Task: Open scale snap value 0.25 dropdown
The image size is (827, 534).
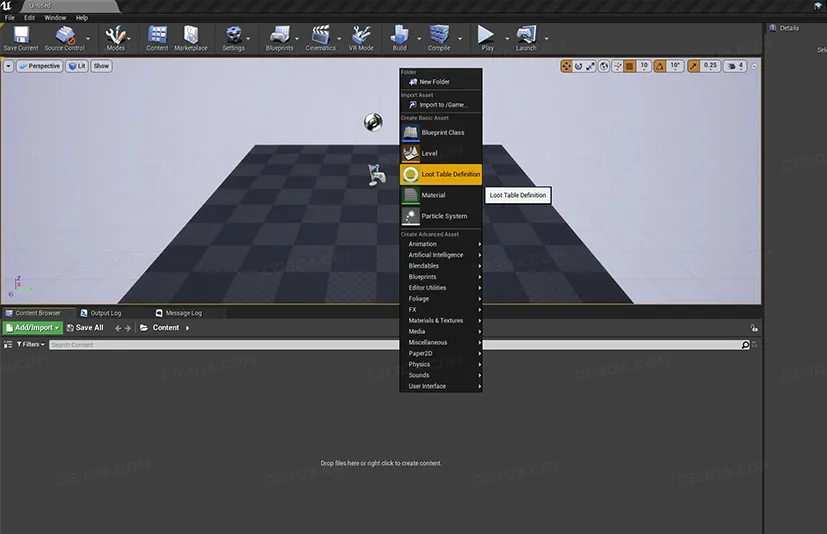Action: coord(710,66)
